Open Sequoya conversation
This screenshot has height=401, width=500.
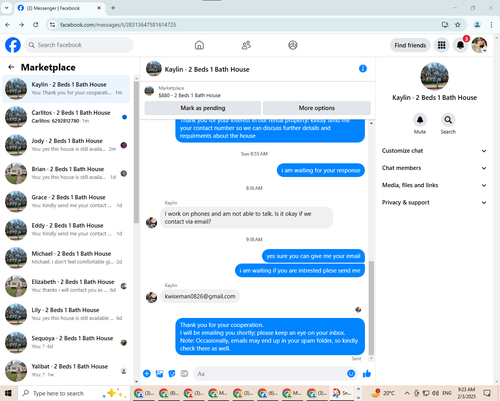[x=66, y=342]
